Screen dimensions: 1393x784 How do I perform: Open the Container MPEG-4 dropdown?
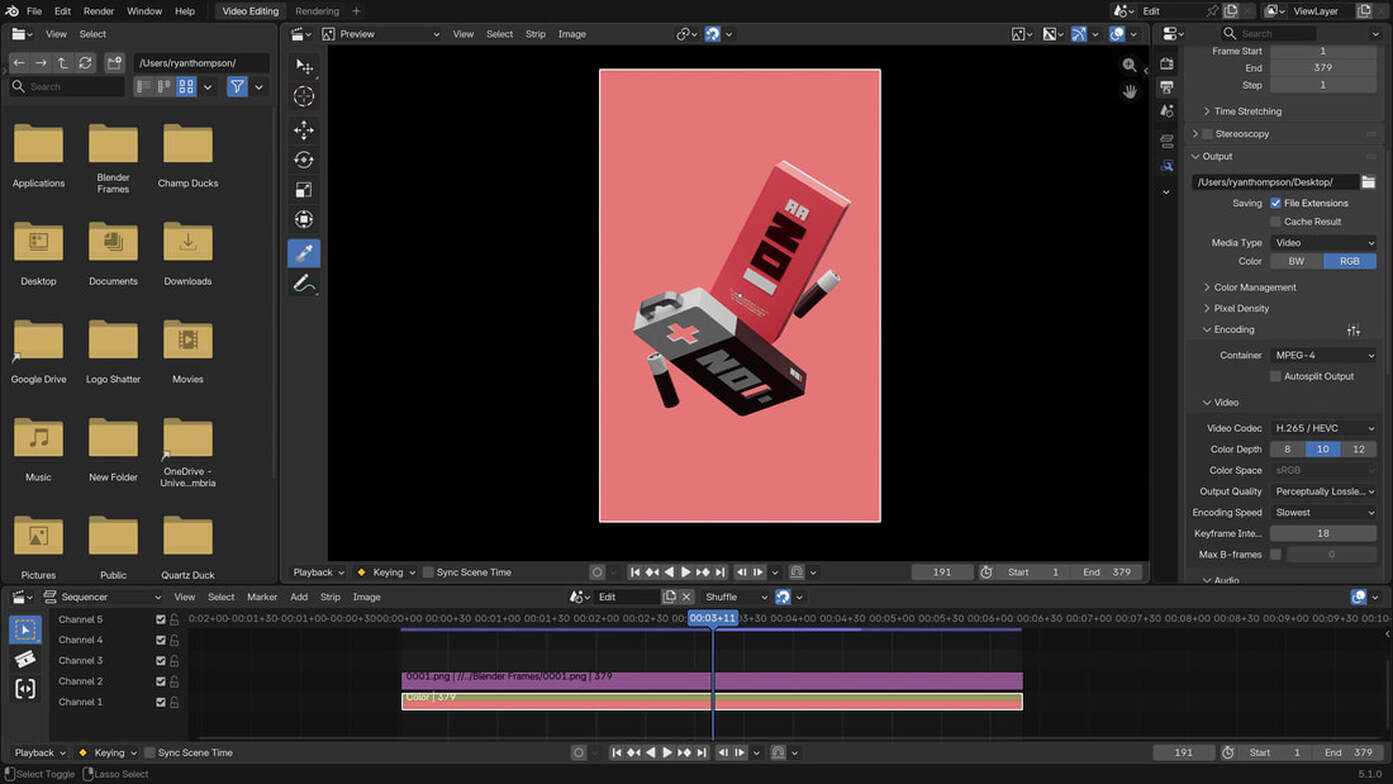1323,355
